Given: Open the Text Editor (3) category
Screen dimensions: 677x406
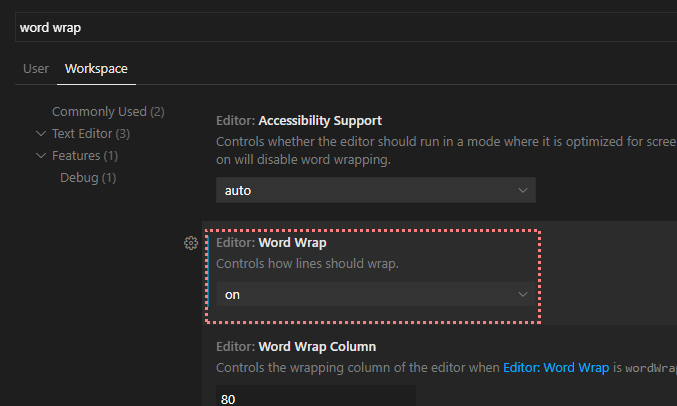Looking at the screenshot, I should click(91, 133).
